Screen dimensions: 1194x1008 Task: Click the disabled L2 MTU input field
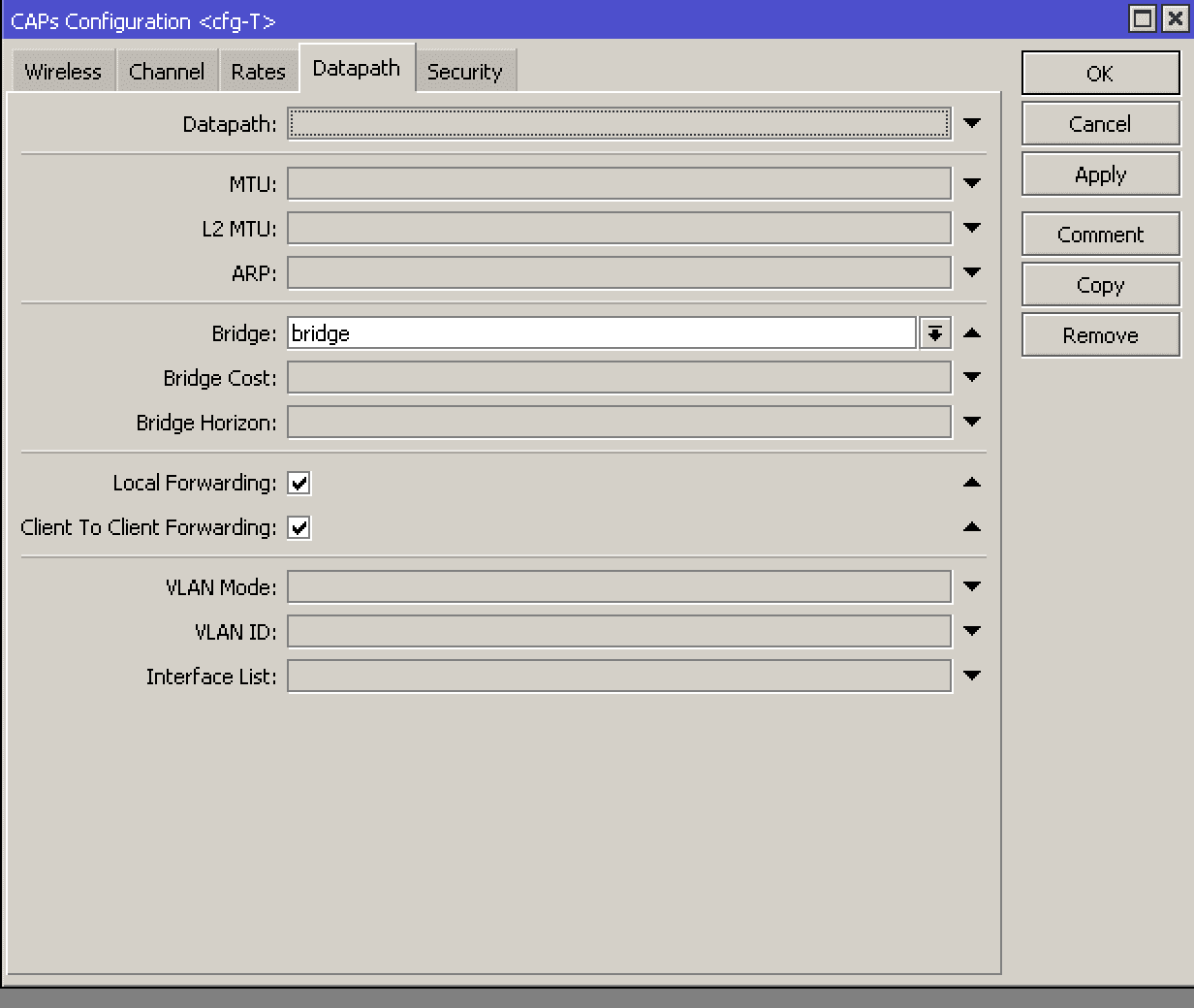pyautogui.click(x=619, y=228)
